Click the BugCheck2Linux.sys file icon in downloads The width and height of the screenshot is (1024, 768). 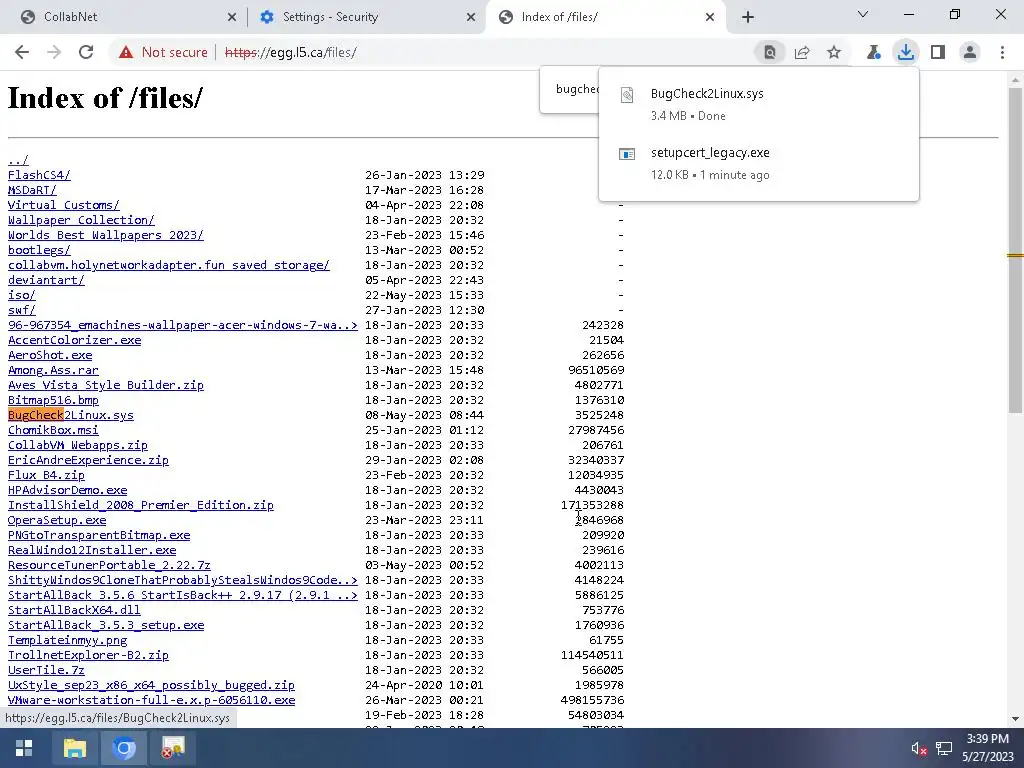click(x=627, y=95)
